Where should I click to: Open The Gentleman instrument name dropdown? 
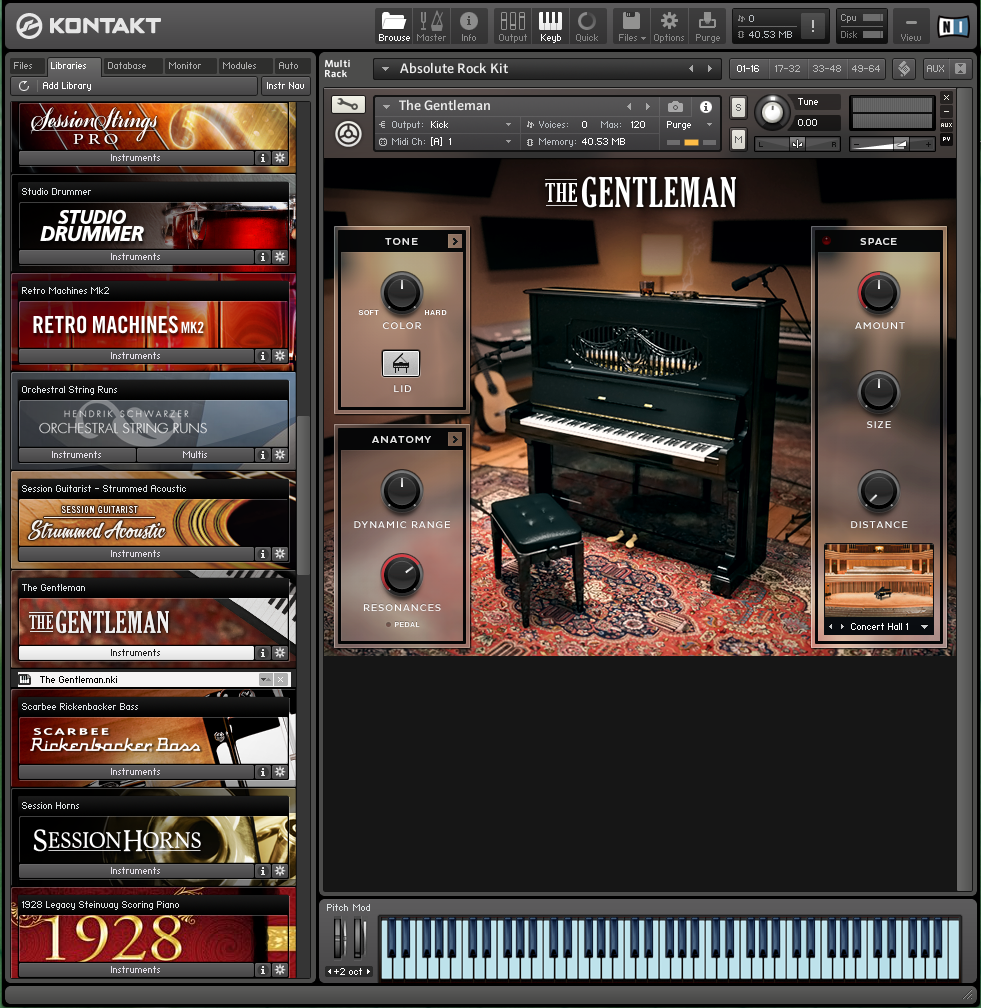[x=386, y=106]
